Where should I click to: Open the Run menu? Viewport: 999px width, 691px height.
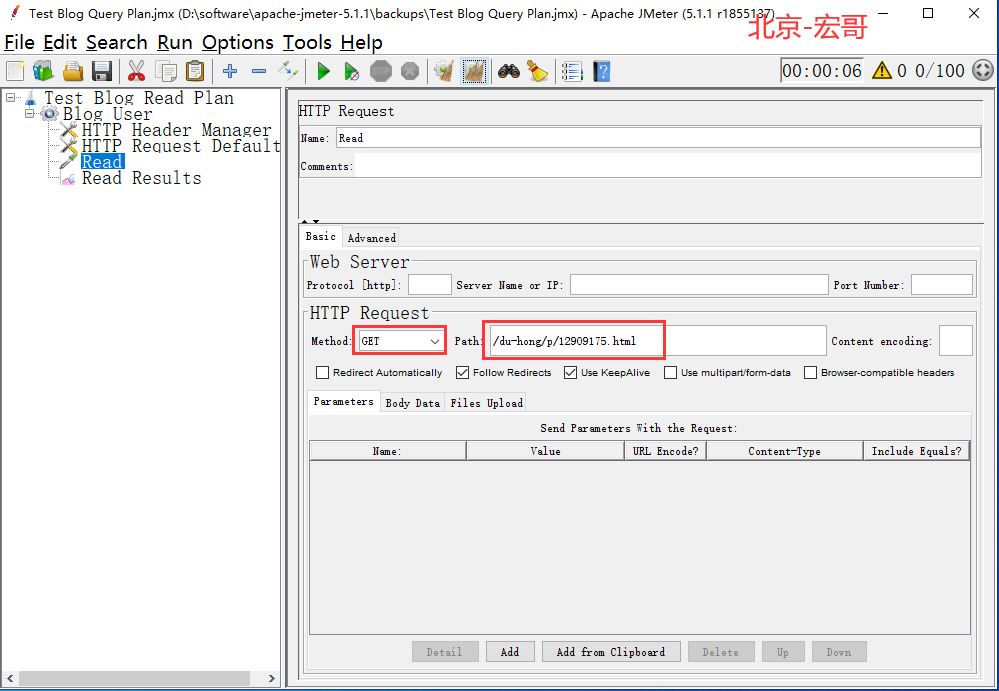[175, 43]
